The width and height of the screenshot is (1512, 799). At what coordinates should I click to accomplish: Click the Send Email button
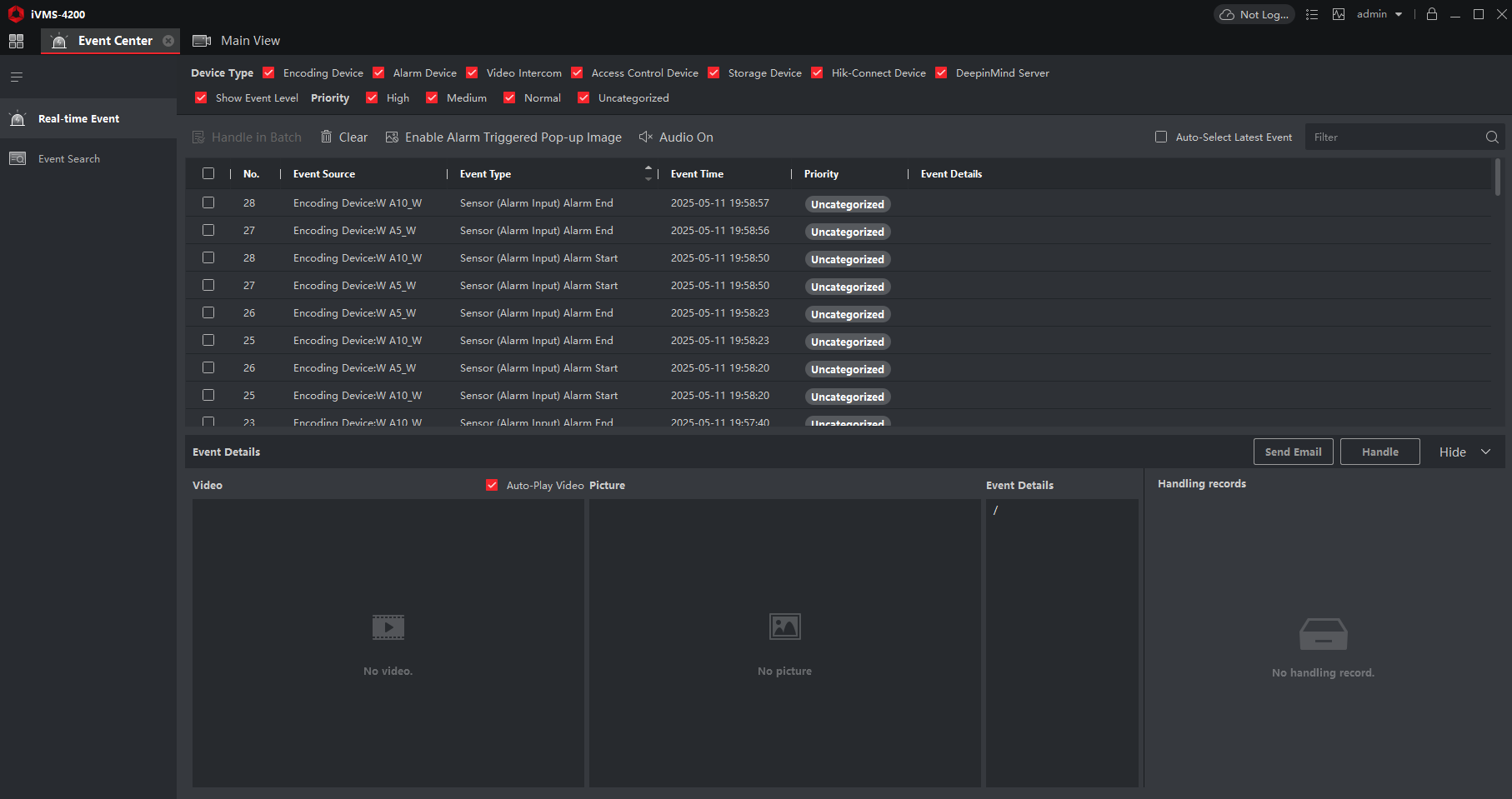point(1293,452)
